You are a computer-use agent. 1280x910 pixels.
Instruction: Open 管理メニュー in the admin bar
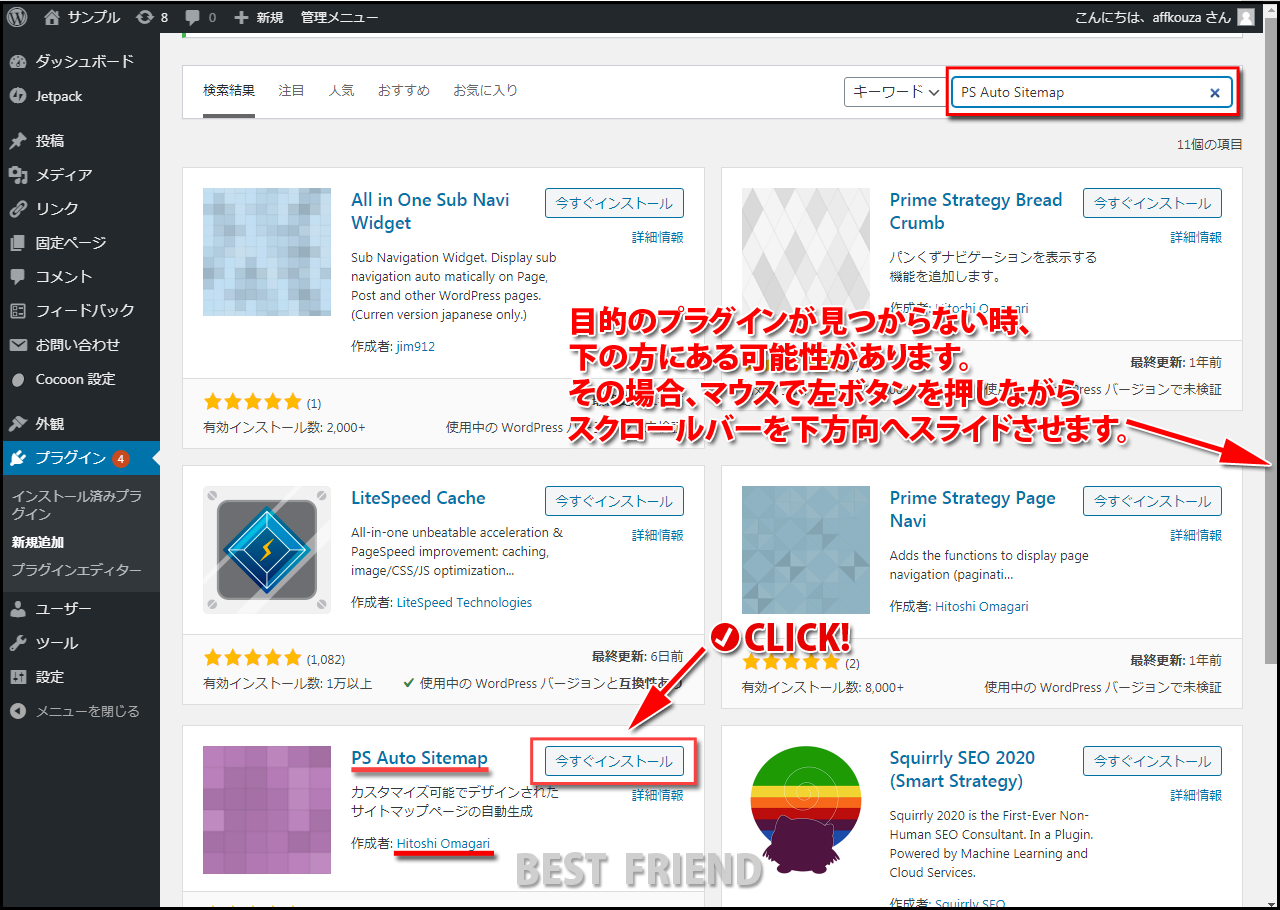[x=340, y=17]
